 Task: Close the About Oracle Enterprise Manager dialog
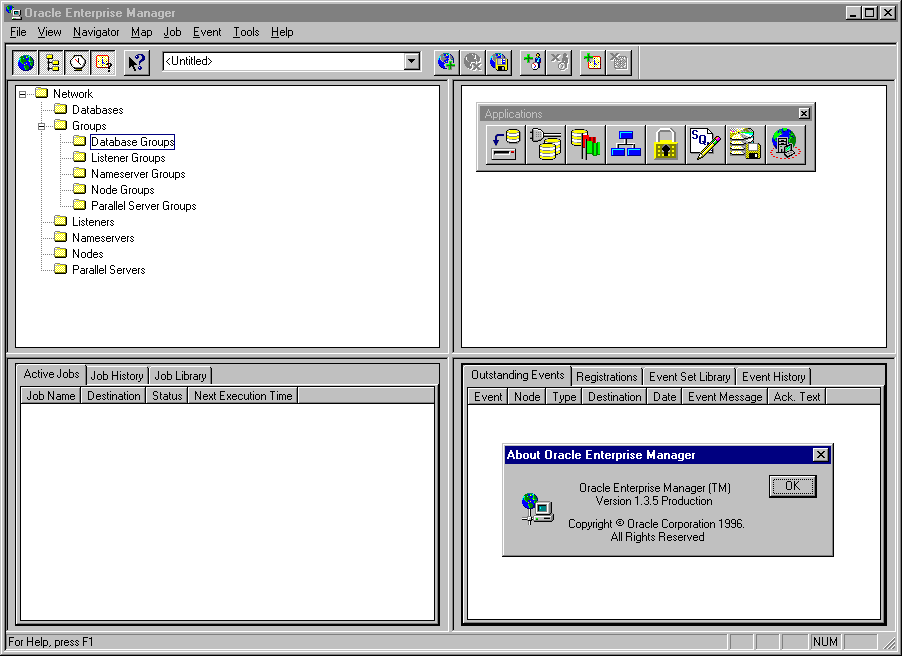pyautogui.click(x=821, y=455)
